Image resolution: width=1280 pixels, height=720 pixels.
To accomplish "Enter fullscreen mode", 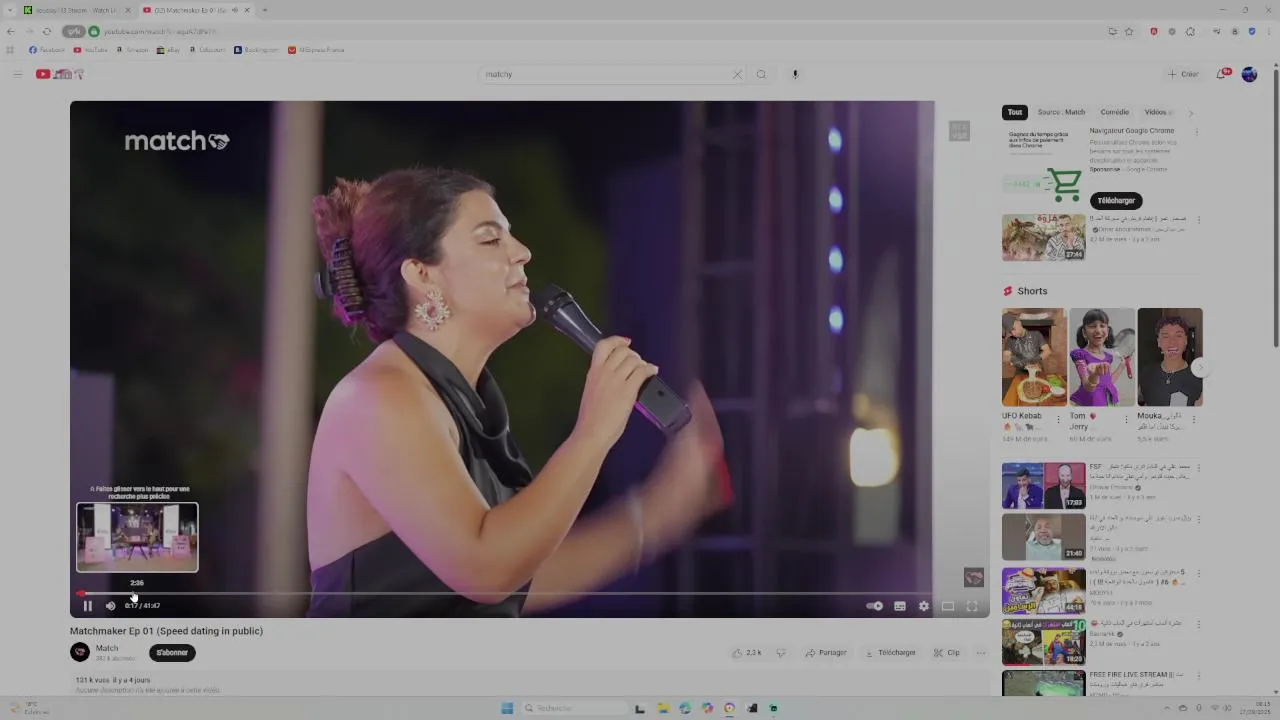I will (971, 605).
